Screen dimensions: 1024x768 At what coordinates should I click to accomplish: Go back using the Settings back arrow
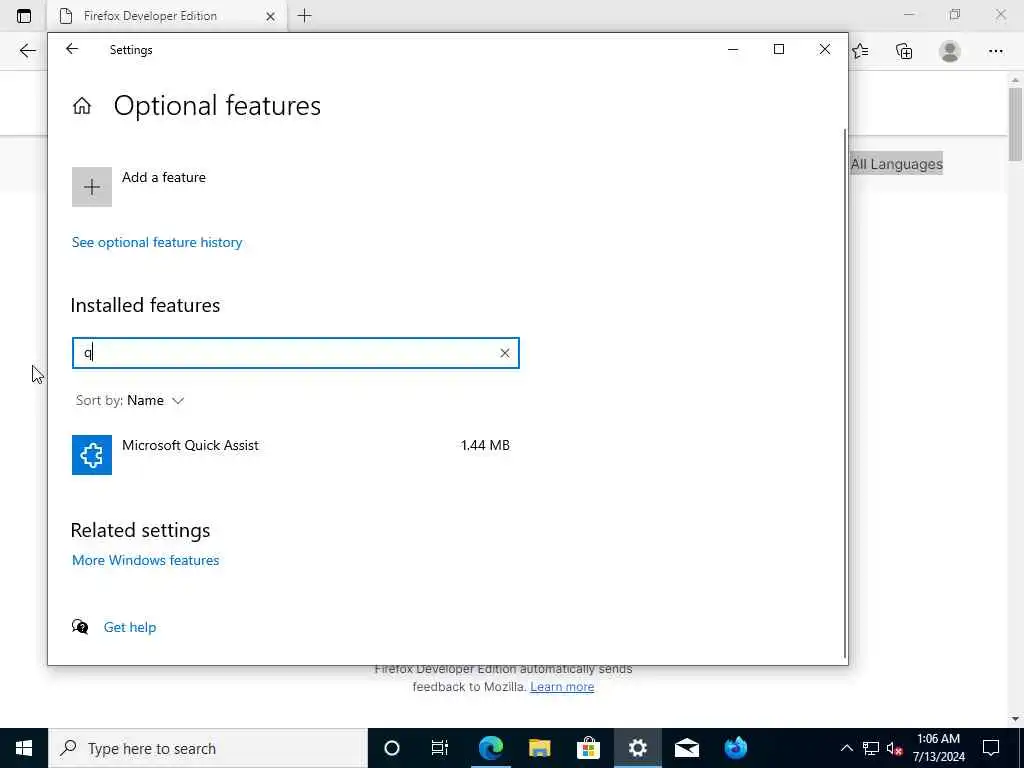pyautogui.click(x=72, y=49)
